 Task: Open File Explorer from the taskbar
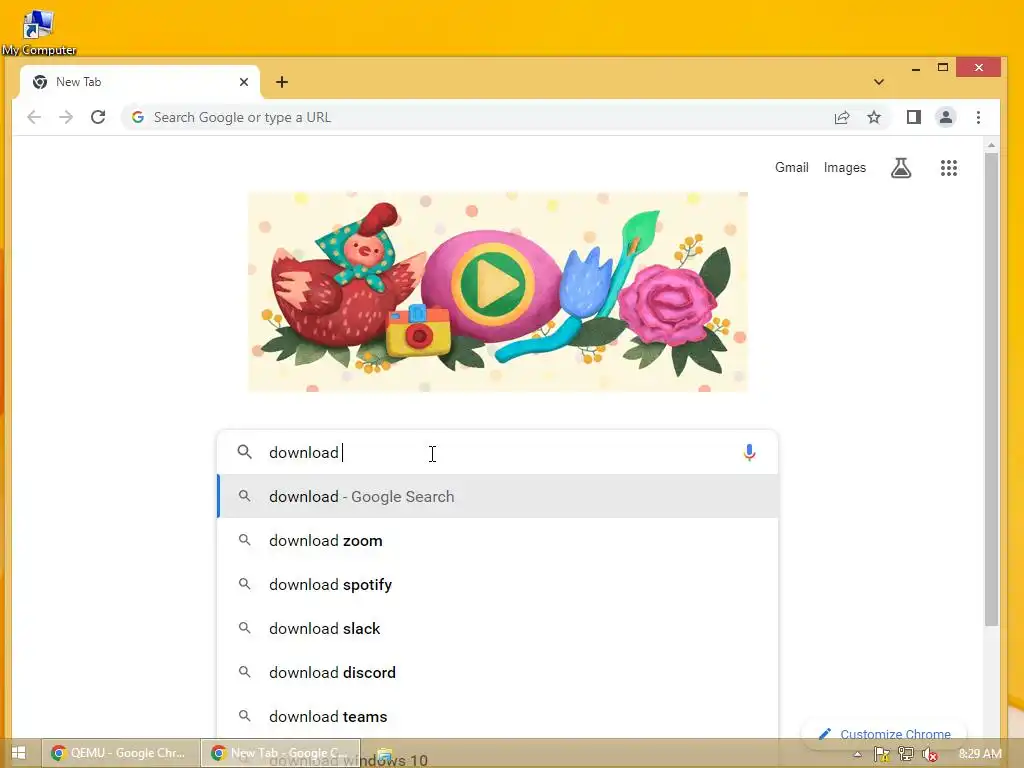click(x=385, y=755)
